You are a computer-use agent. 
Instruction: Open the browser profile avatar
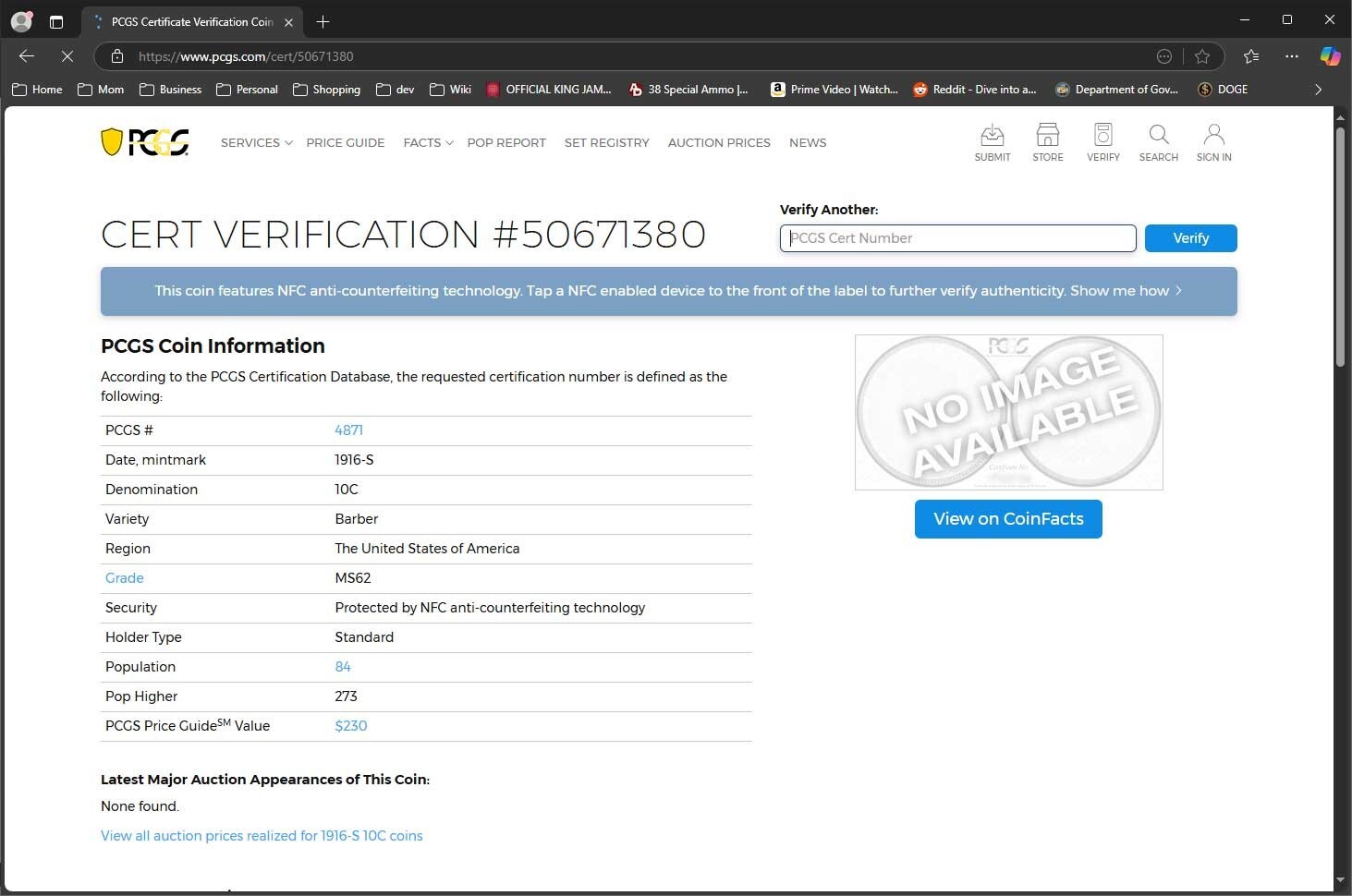pos(21,21)
